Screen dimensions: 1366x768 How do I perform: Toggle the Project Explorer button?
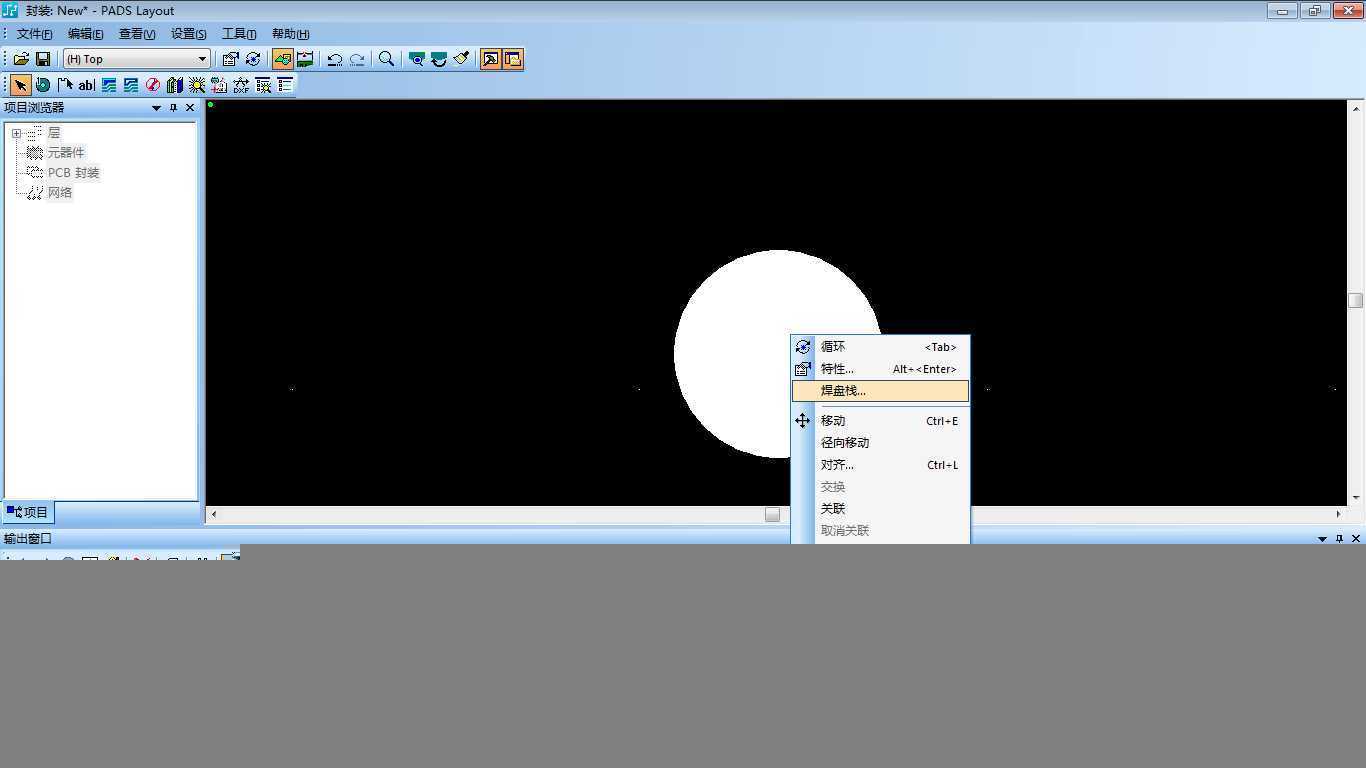(x=513, y=59)
